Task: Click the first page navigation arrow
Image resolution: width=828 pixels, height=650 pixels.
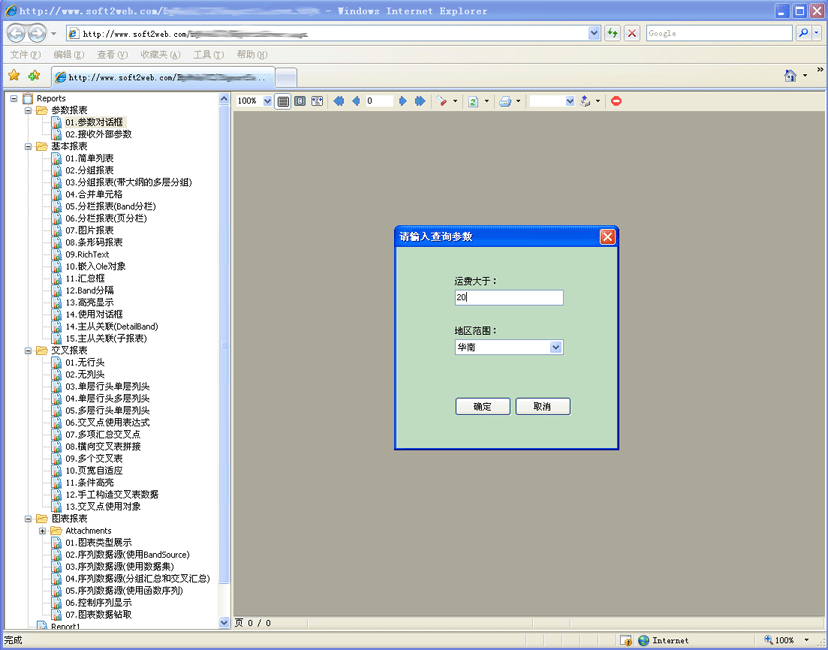Action: coord(338,101)
